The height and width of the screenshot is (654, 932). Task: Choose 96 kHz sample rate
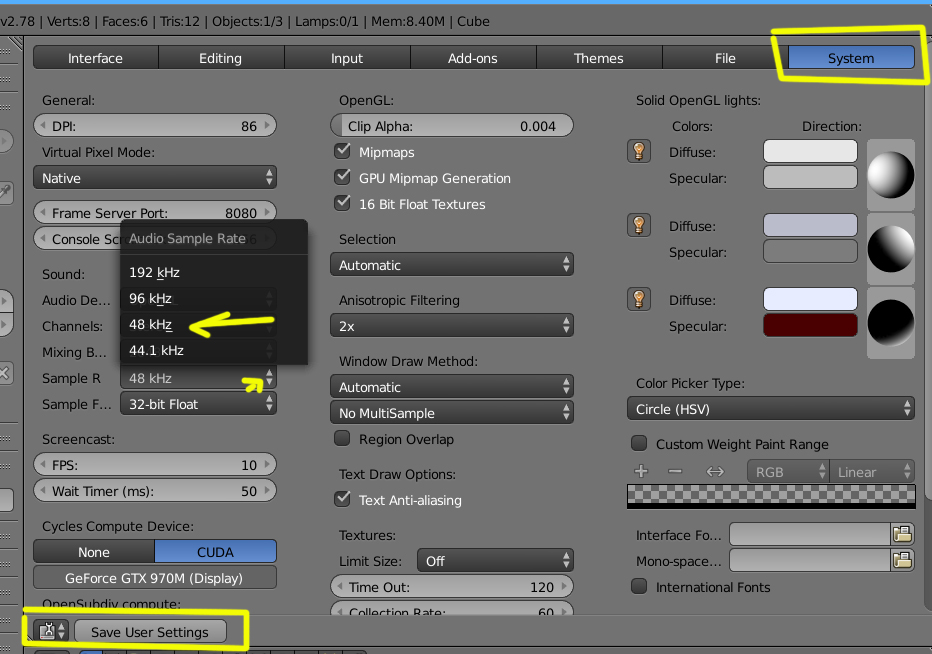click(214, 298)
